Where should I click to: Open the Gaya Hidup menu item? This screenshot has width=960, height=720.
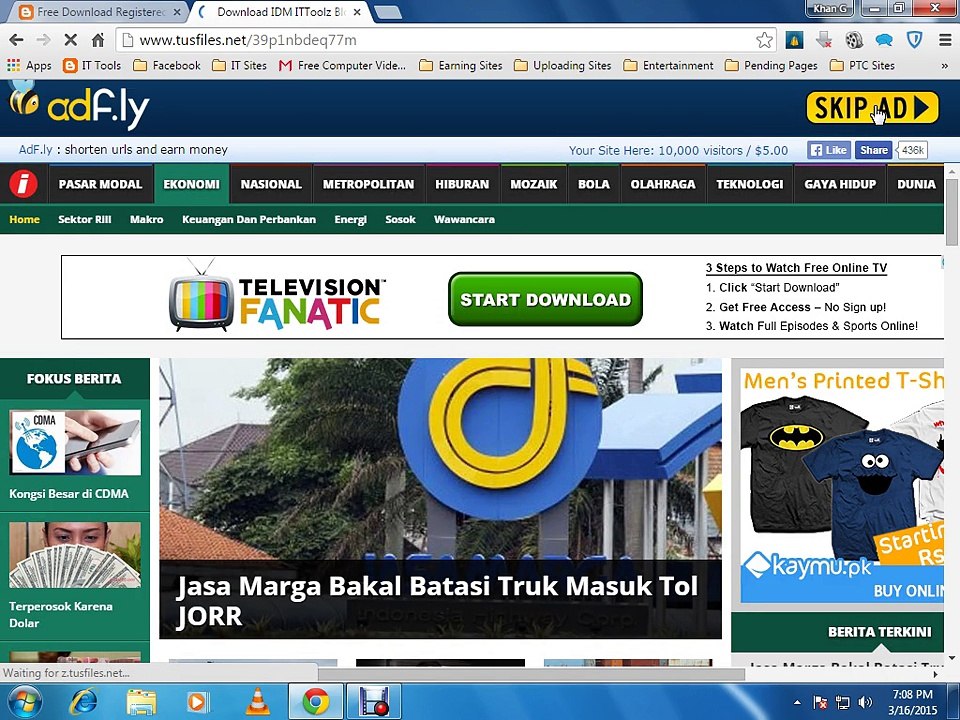[840, 184]
